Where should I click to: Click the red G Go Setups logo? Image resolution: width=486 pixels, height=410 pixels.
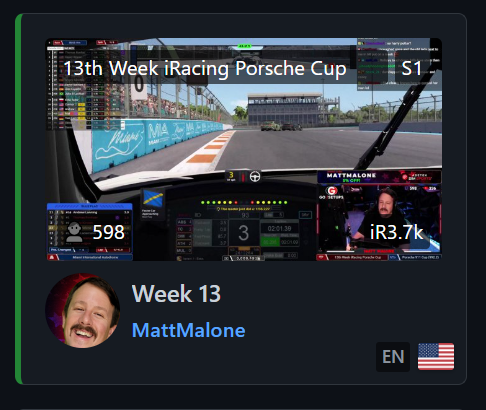(332, 191)
